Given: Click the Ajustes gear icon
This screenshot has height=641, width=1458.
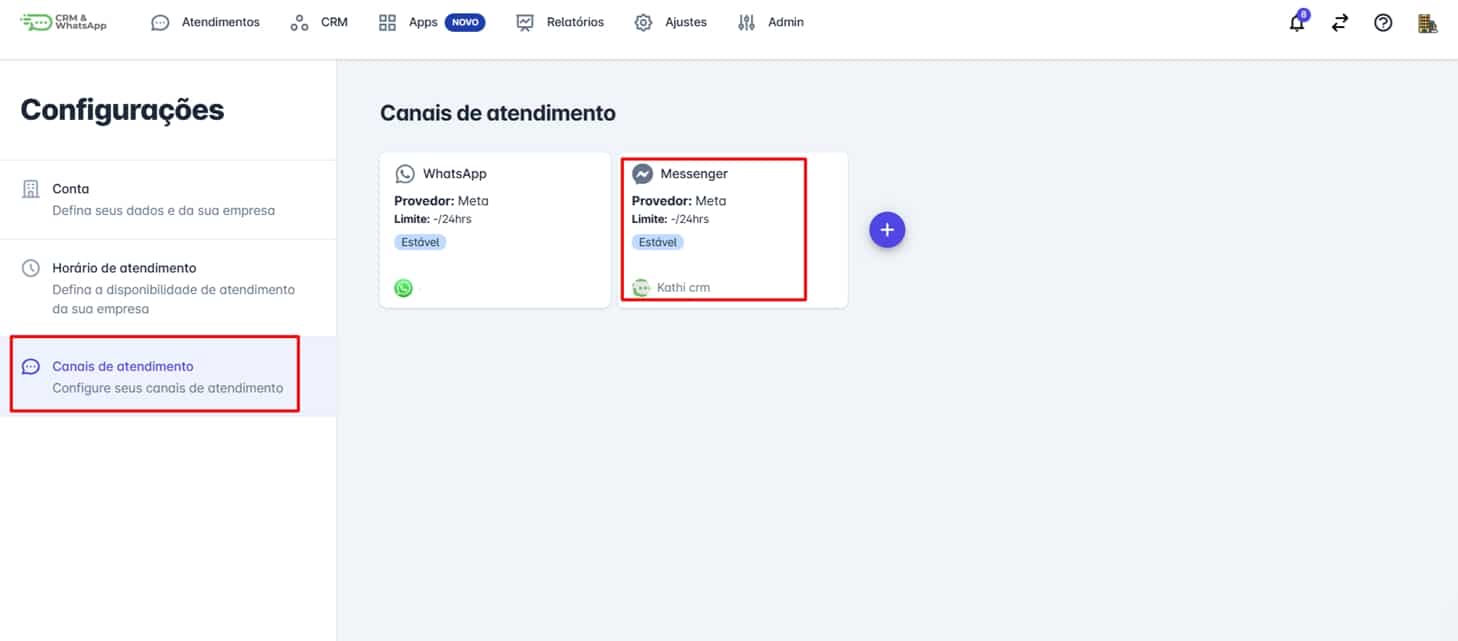Looking at the screenshot, I should point(643,22).
